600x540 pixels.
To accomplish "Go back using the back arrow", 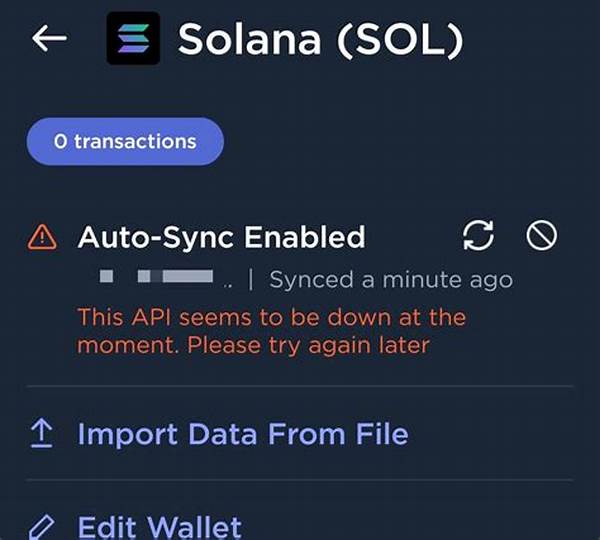I will 49,38.
